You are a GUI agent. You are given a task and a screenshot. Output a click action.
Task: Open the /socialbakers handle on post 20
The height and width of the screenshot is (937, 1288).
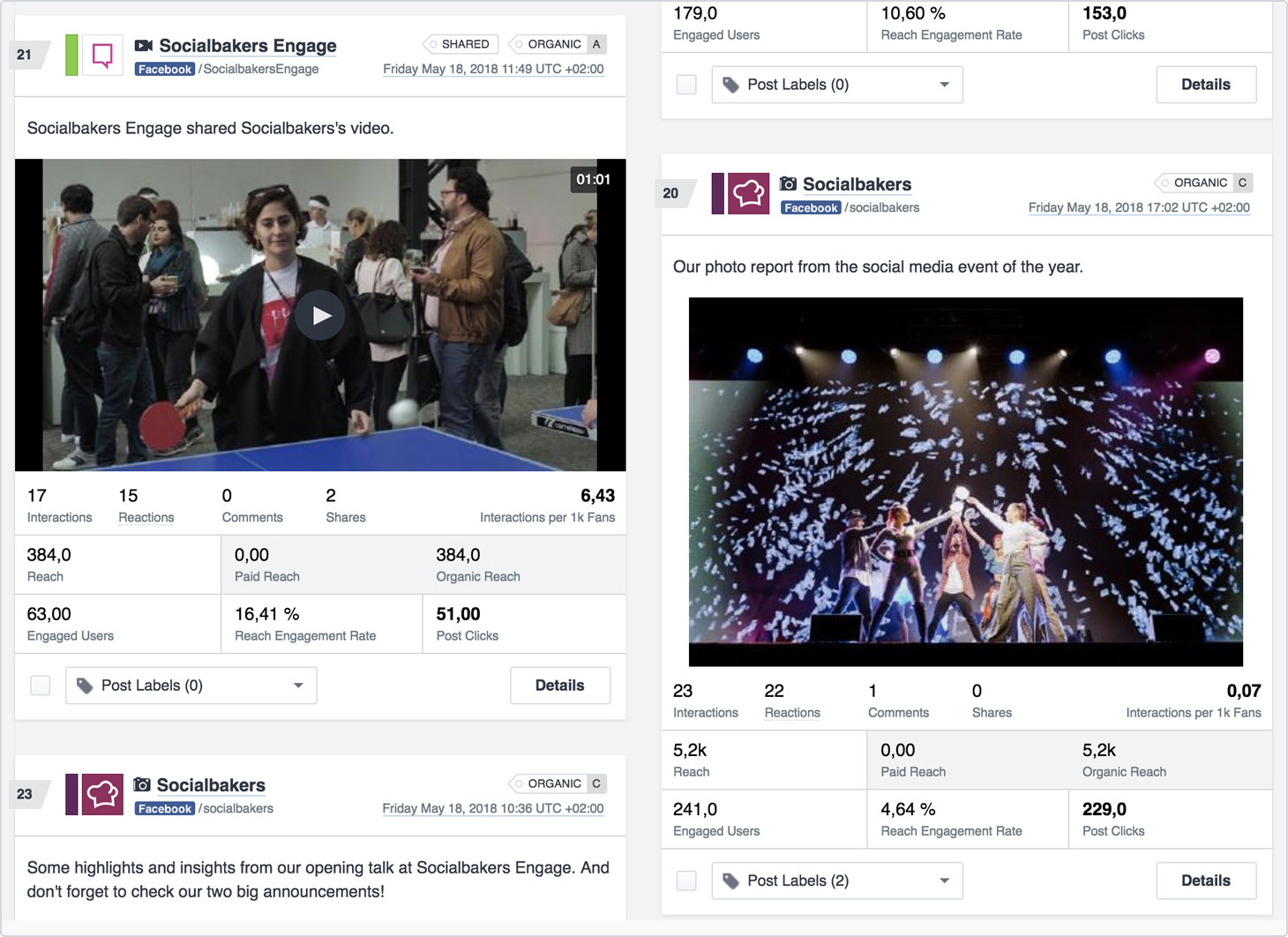[882, 207]
